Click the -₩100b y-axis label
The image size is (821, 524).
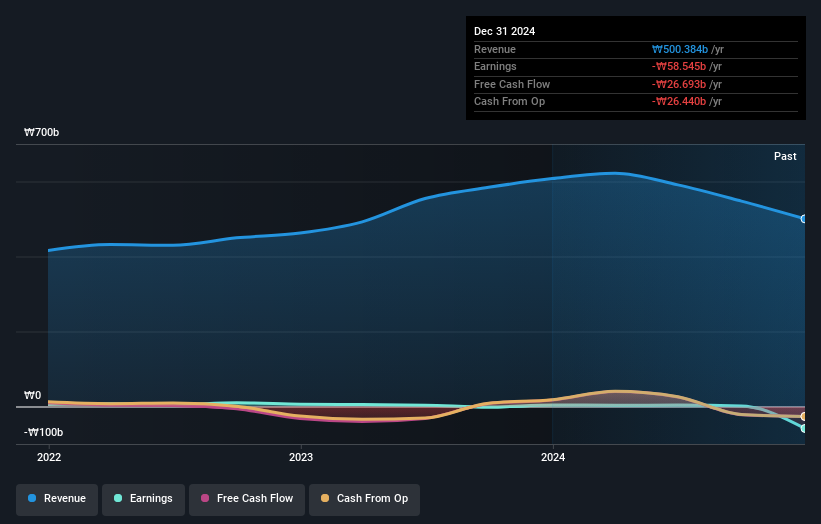click(x=43, y=432)
